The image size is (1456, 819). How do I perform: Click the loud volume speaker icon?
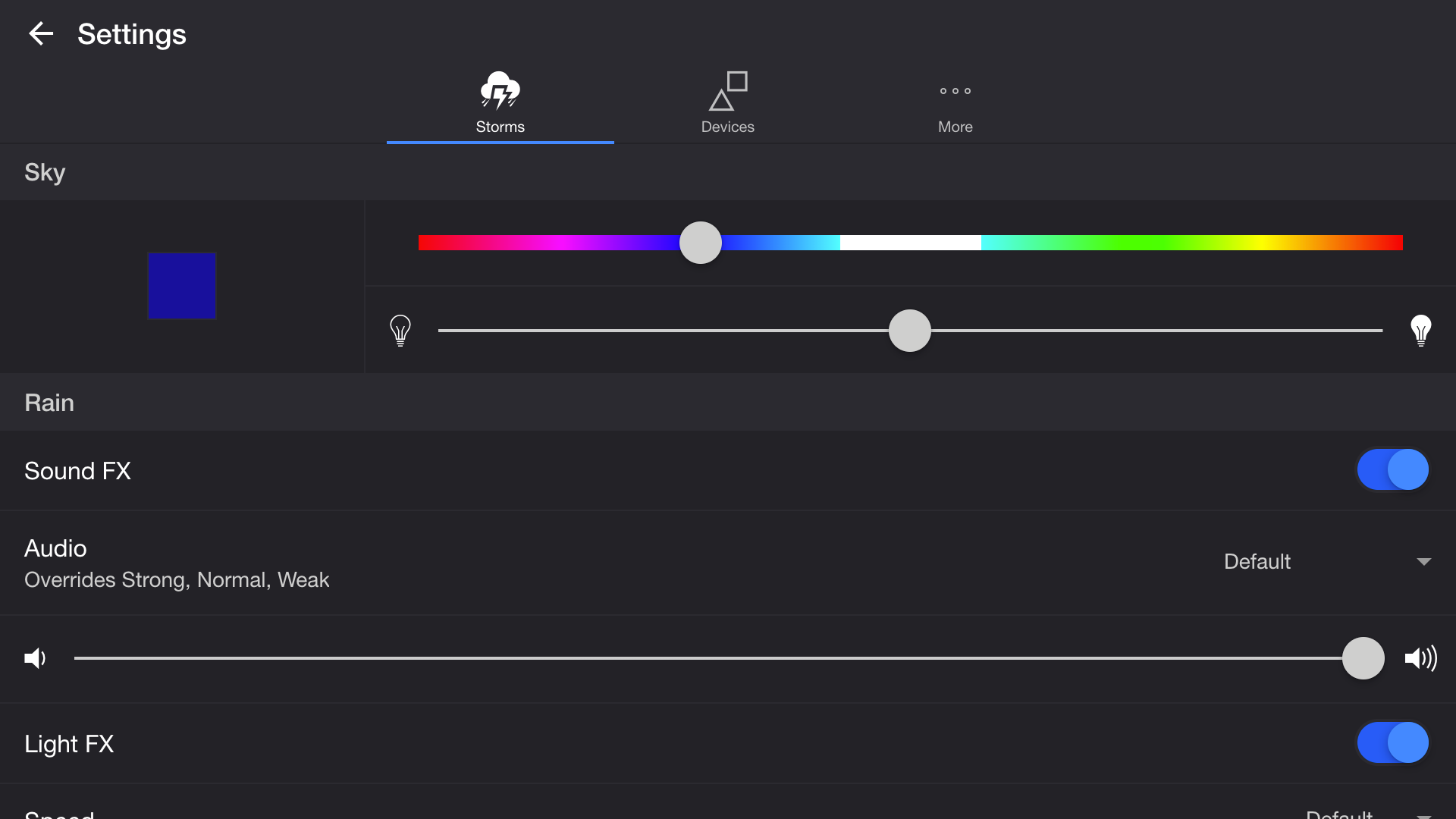[1420, 658]
